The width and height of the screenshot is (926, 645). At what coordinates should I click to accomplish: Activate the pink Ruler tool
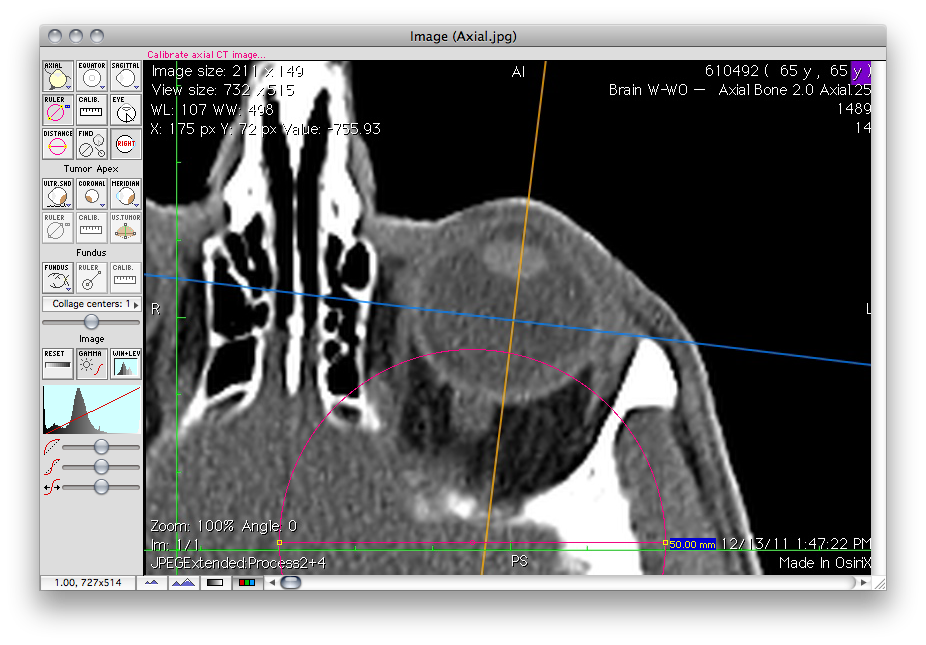[x=56, y=110]
